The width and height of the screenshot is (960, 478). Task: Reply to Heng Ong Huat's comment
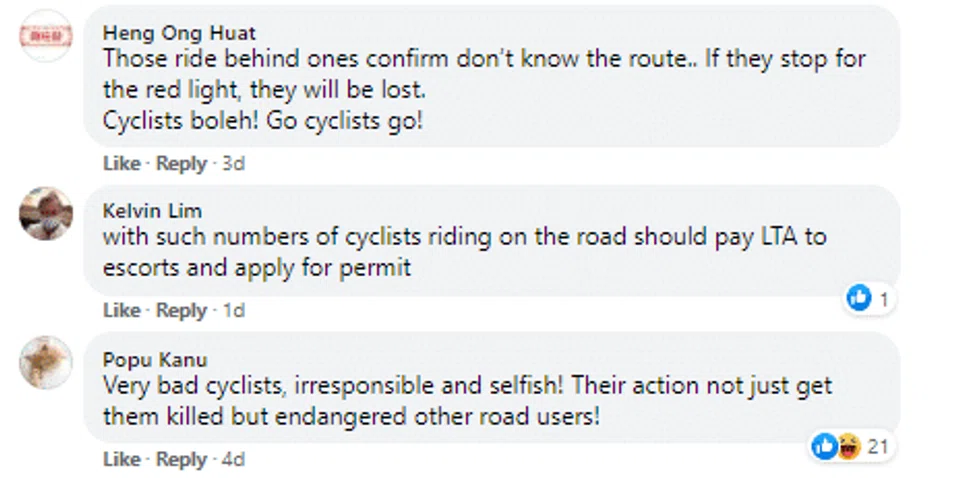181,163
